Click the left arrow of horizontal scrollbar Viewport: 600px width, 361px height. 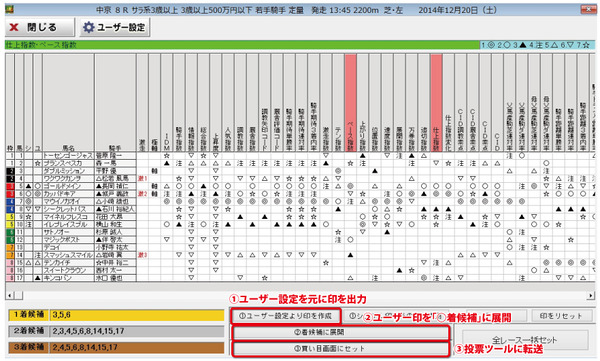tap(10, 295)
